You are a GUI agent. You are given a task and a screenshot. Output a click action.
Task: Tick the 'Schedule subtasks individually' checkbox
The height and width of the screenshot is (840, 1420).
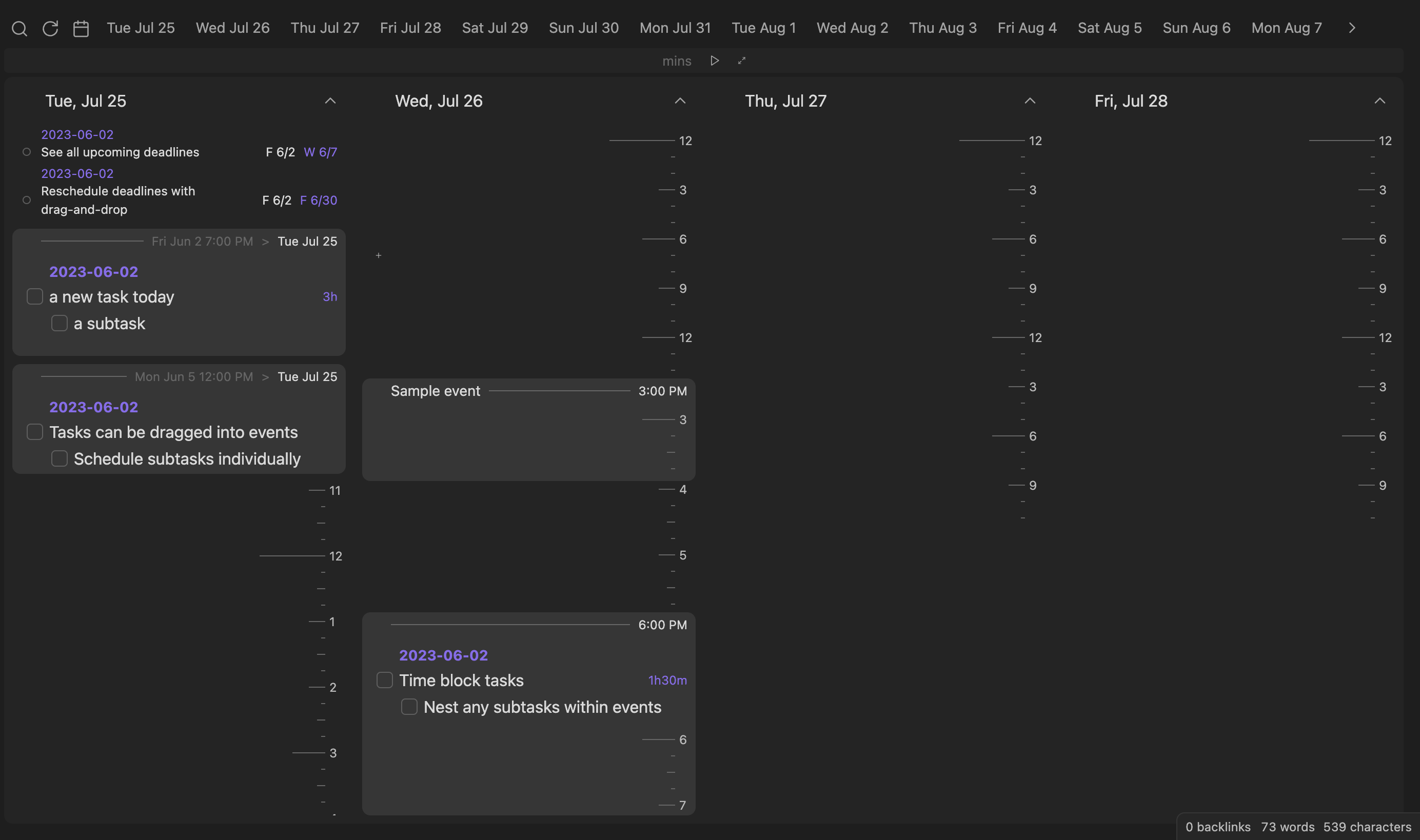click(60, 458)
